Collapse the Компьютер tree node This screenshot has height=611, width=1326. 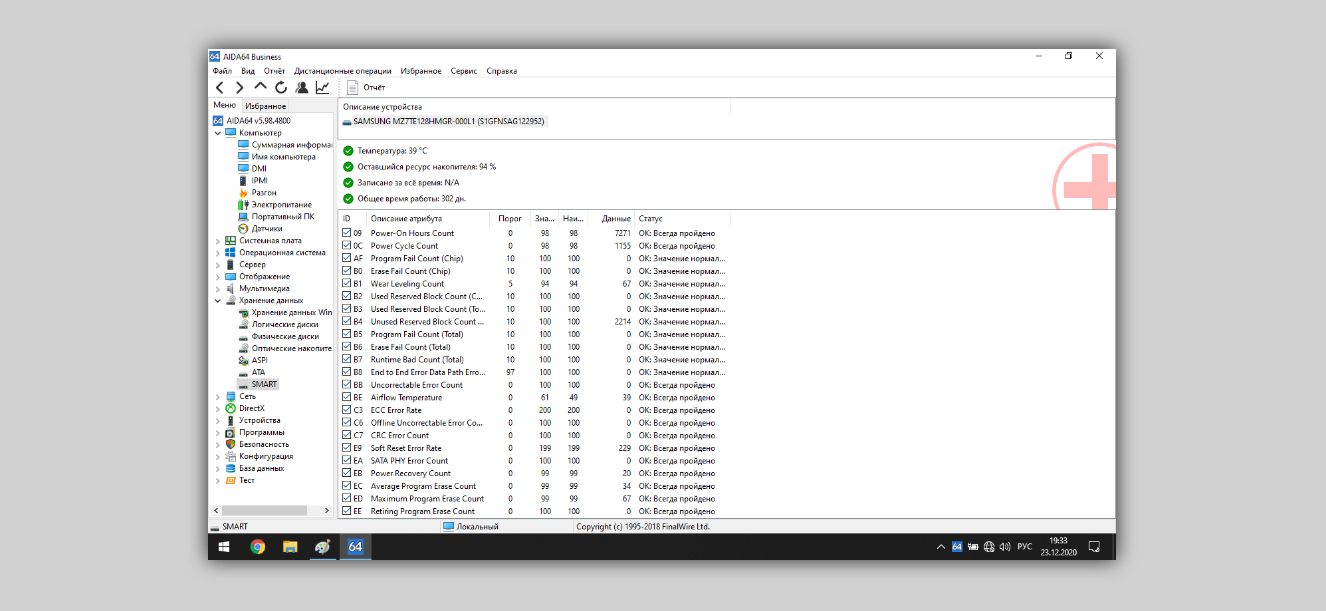(218, 132)
